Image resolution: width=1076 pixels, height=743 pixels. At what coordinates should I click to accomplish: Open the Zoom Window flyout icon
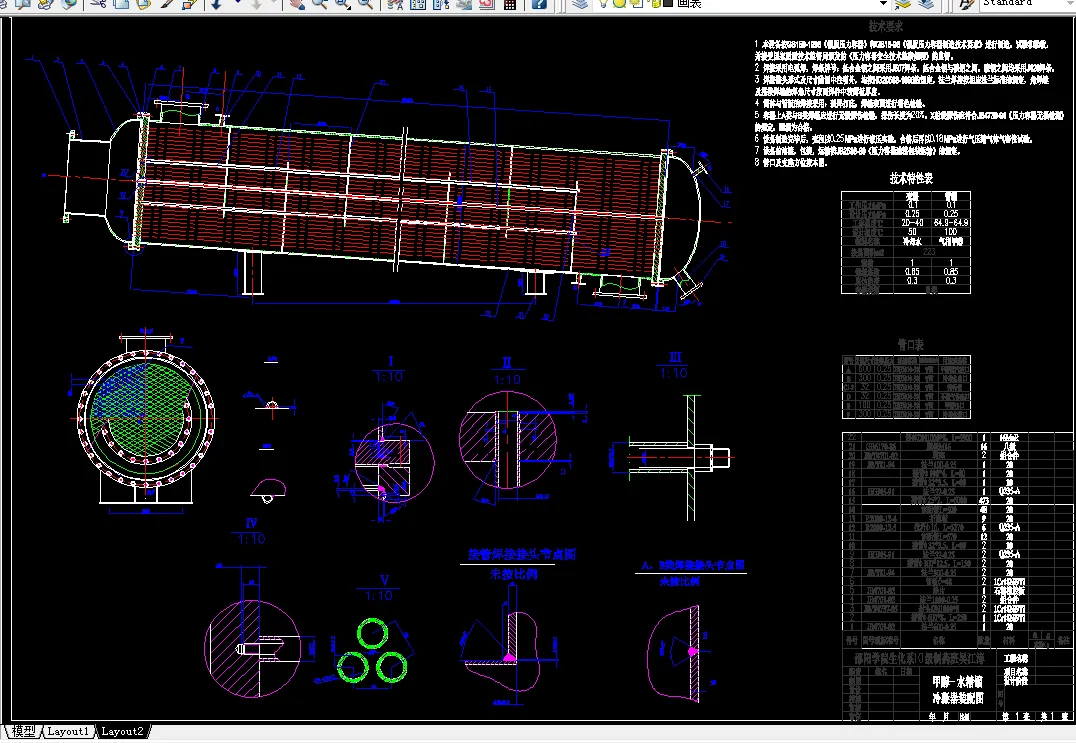tap(342, 3)
